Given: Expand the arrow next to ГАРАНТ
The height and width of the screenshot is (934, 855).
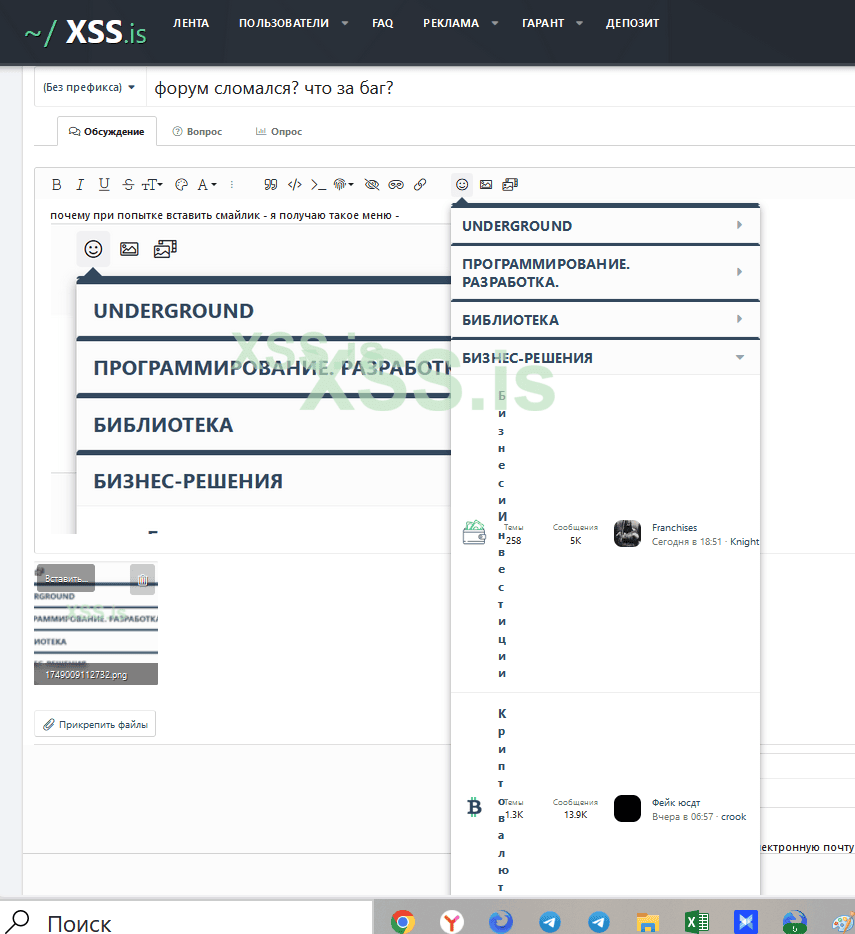Looking at the screenshot, I should (579, 23).
